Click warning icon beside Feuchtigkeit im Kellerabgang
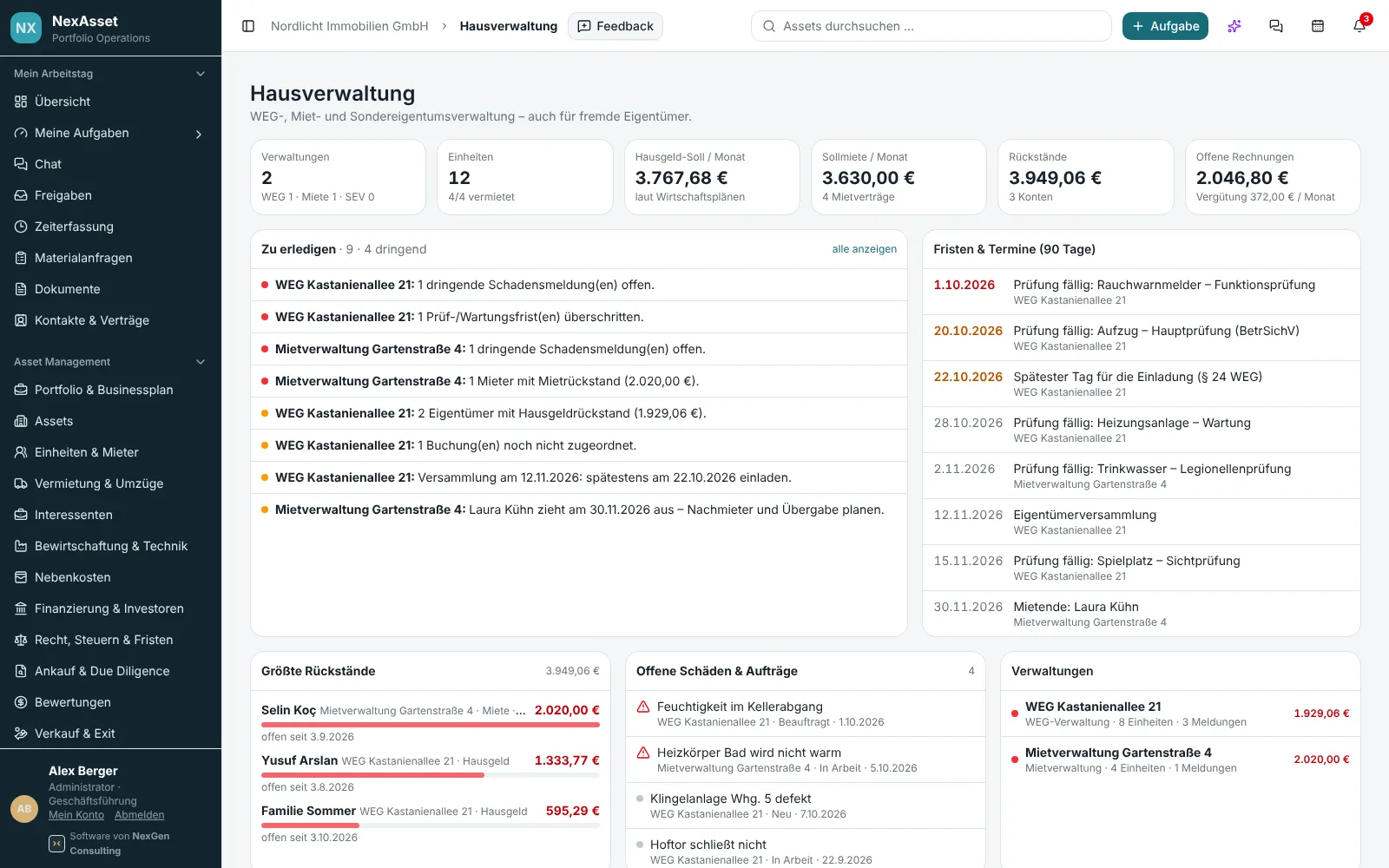Image resolution: width=1389 pixels, height=868 pixels. pos(643,707)
